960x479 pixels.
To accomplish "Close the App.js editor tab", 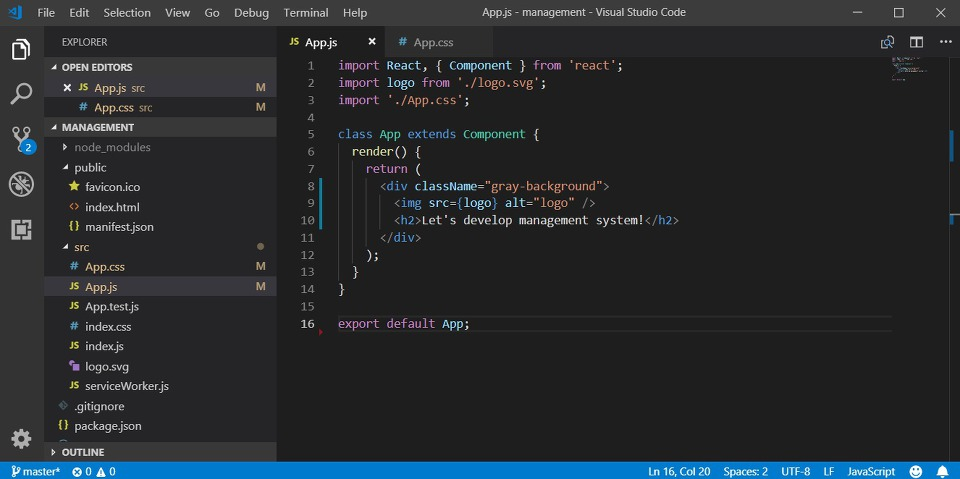I will point(372,42).
